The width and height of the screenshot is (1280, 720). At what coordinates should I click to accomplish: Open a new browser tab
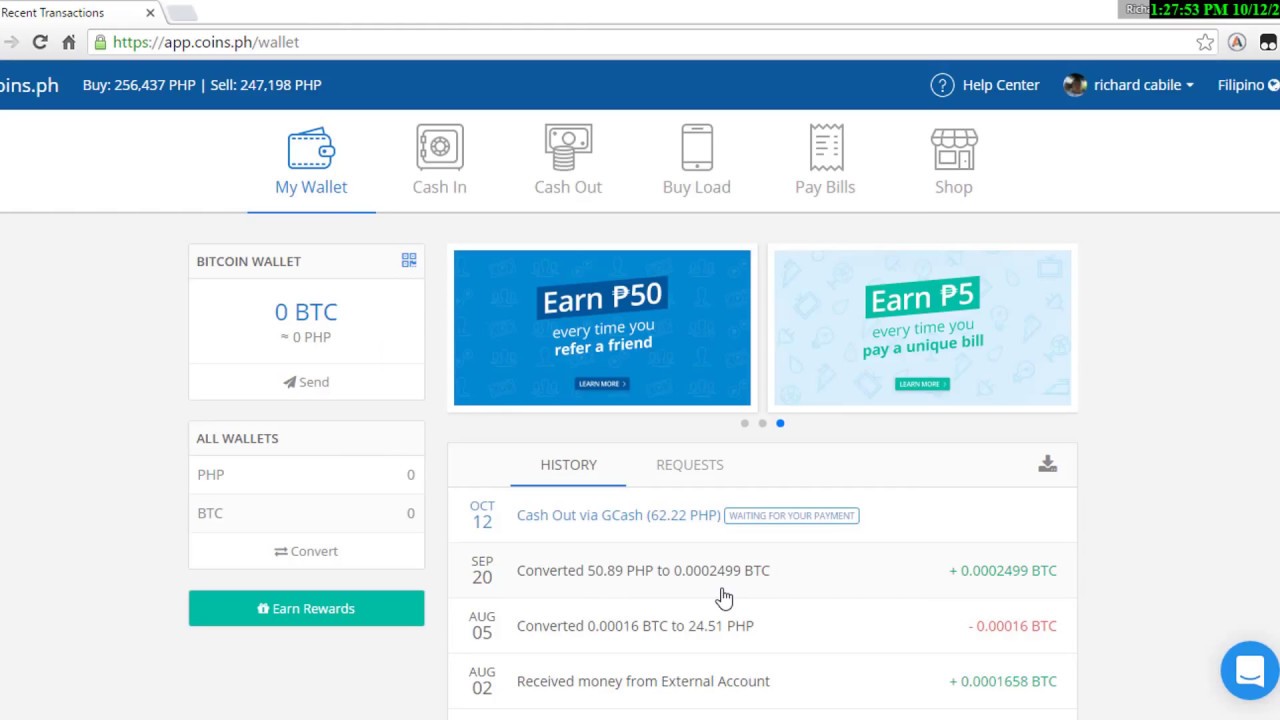[181, 13]
